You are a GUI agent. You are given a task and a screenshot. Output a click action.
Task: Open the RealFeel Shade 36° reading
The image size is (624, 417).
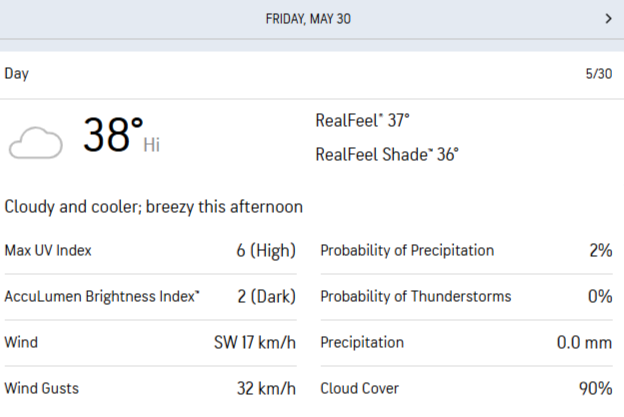pos(386,154)
